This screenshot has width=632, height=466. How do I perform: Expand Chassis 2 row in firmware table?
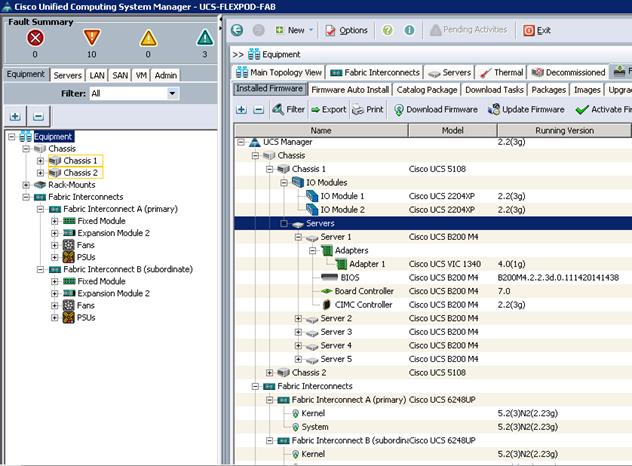(x=269, y=372)
